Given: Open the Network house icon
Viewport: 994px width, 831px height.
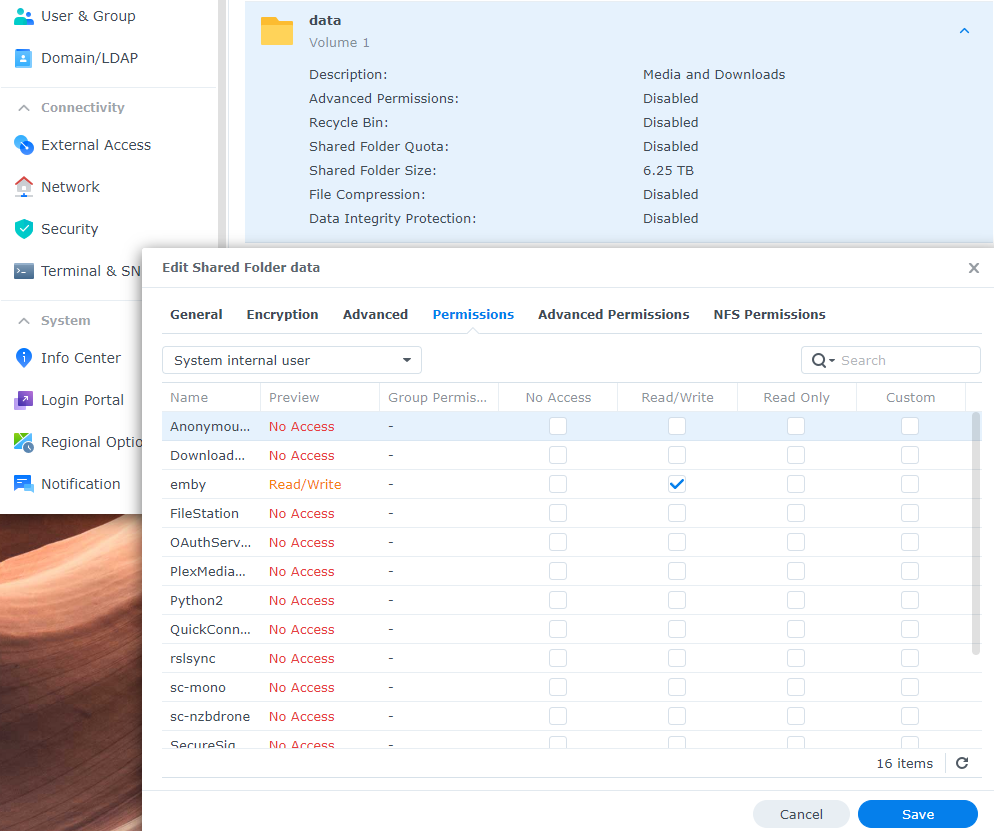Looking at the screenshot, I should pos(24,187).
